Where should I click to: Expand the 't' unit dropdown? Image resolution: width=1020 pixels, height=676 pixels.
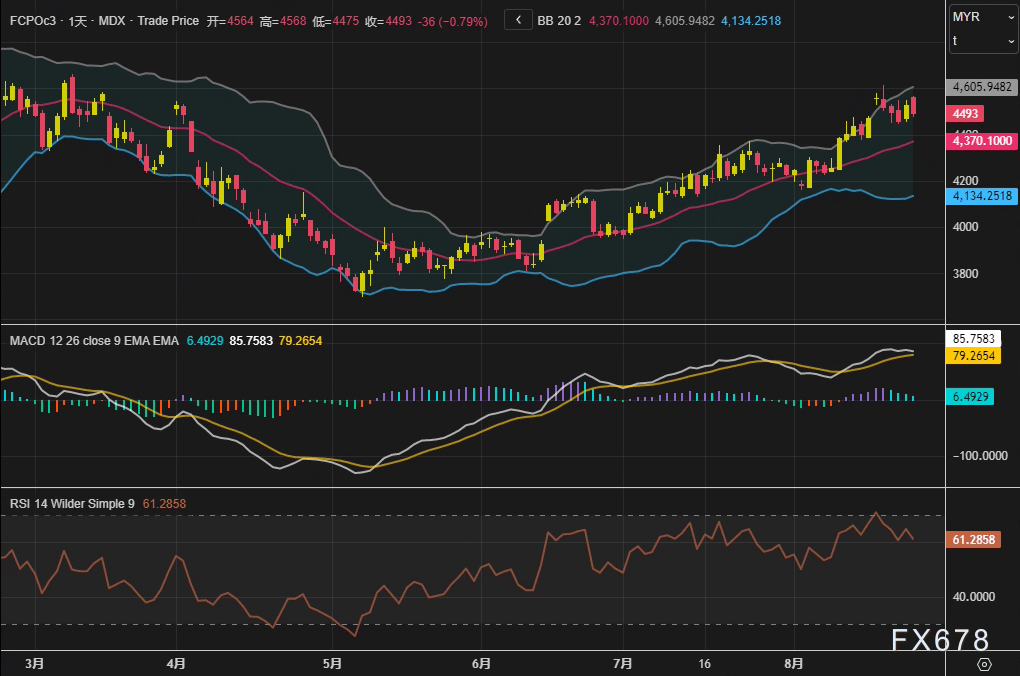pos(983,40)
